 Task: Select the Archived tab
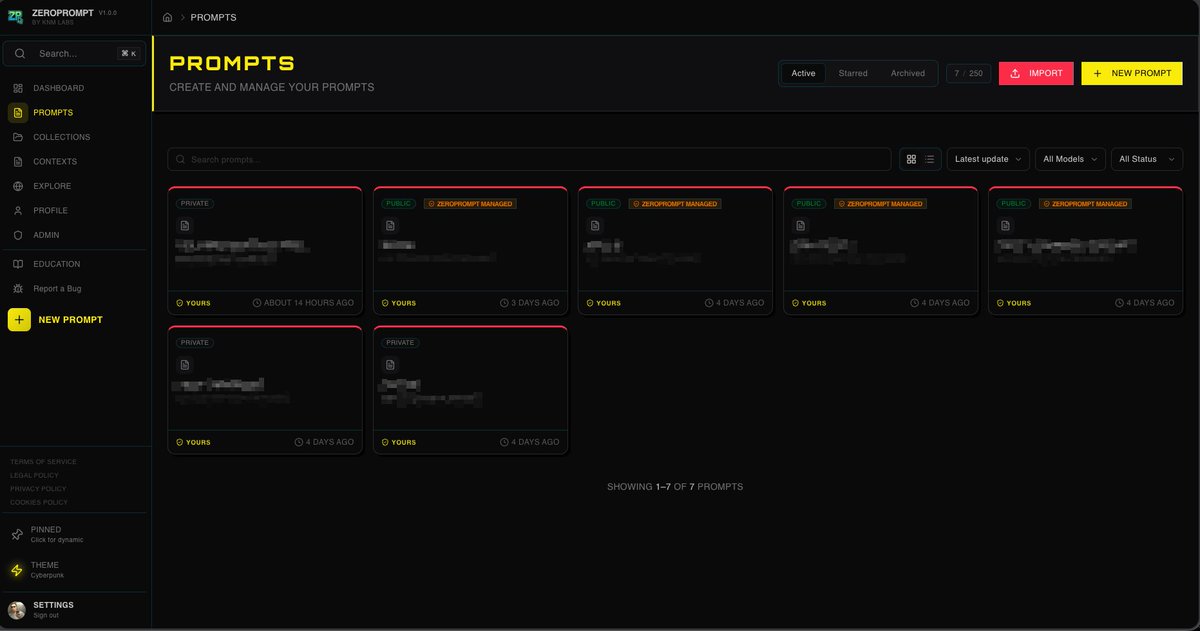(908, 73)
